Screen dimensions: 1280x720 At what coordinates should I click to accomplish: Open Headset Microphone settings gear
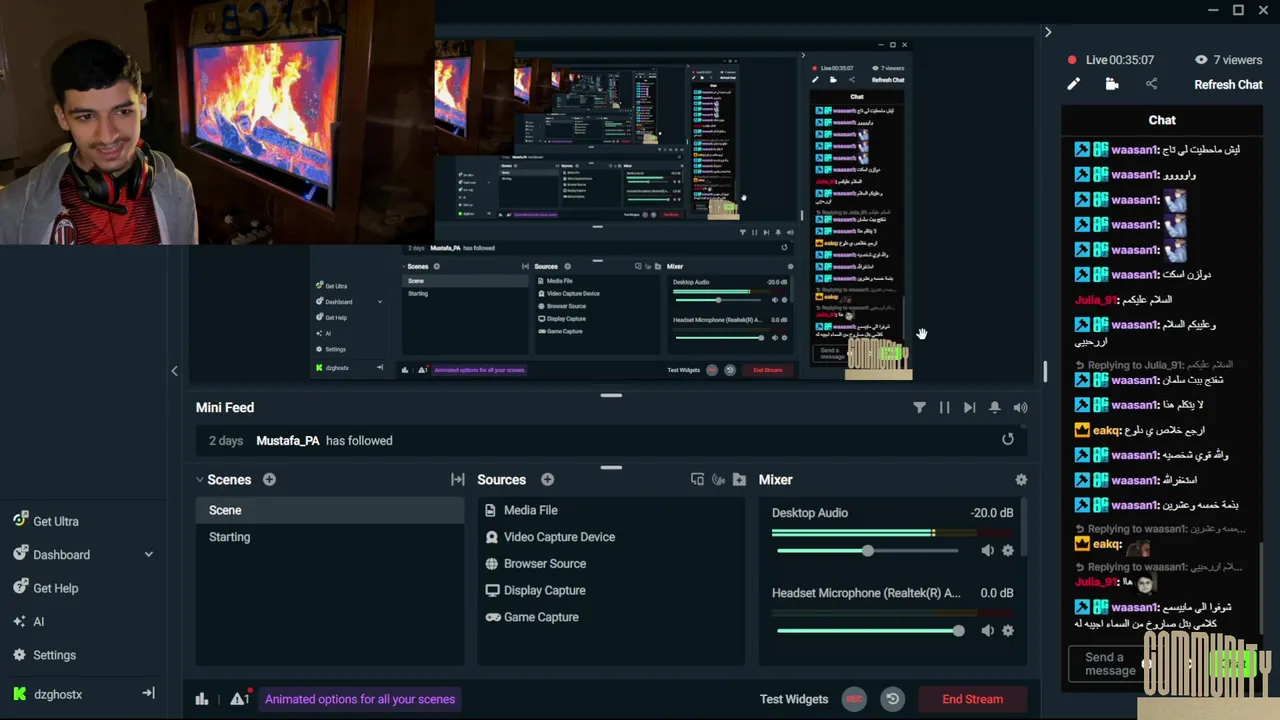(1008, 630)
